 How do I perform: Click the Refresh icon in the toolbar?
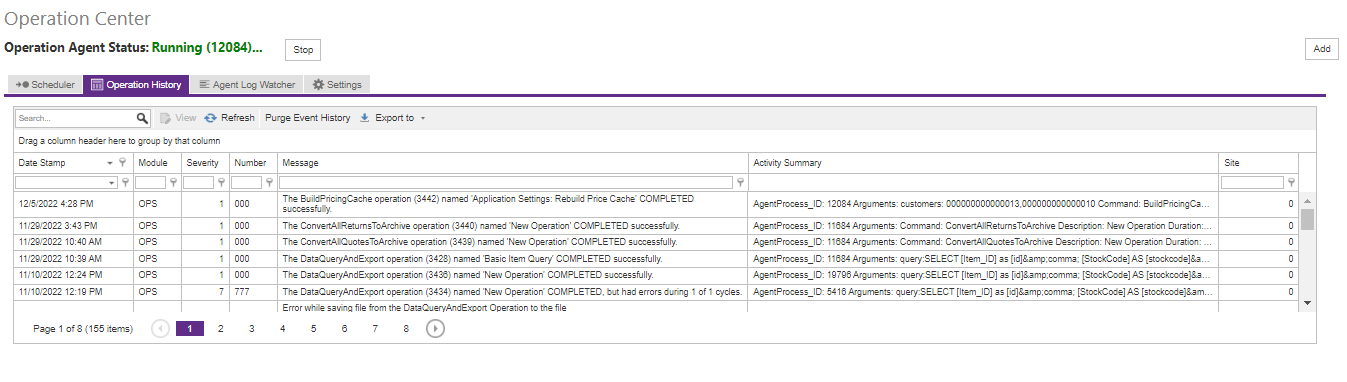click(211, 118)
